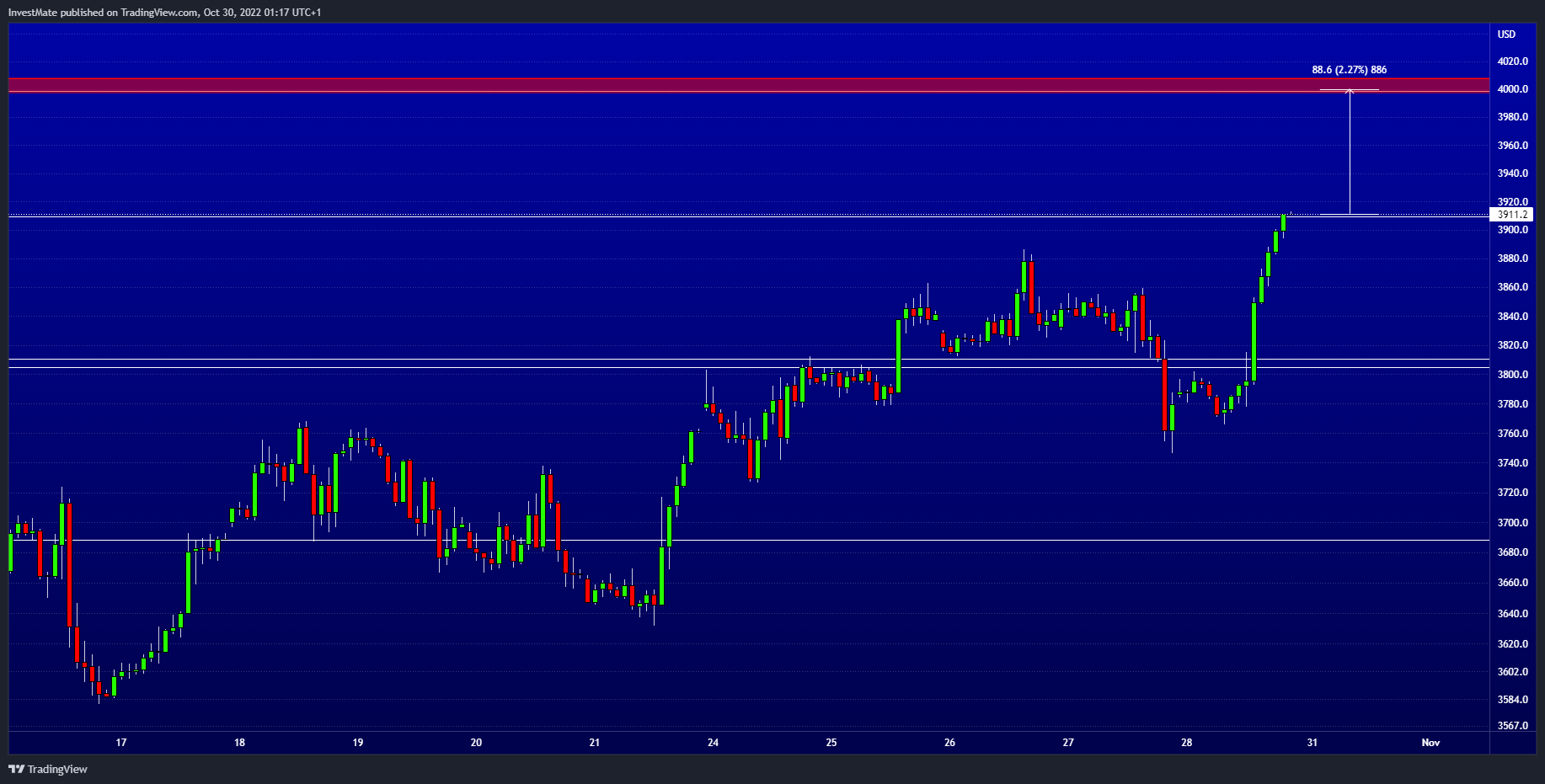Click the 3680.0 price axis label
1545x784 pixels.
(x=1513, y=552)
